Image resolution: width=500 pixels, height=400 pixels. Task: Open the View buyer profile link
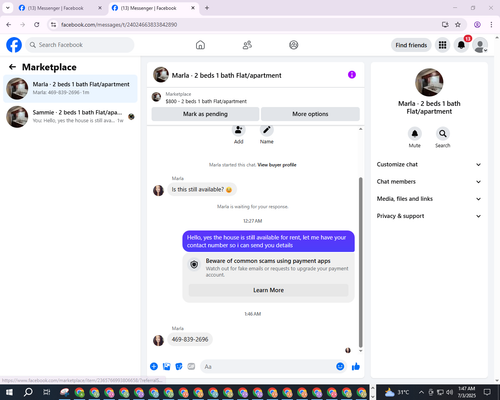277,165
